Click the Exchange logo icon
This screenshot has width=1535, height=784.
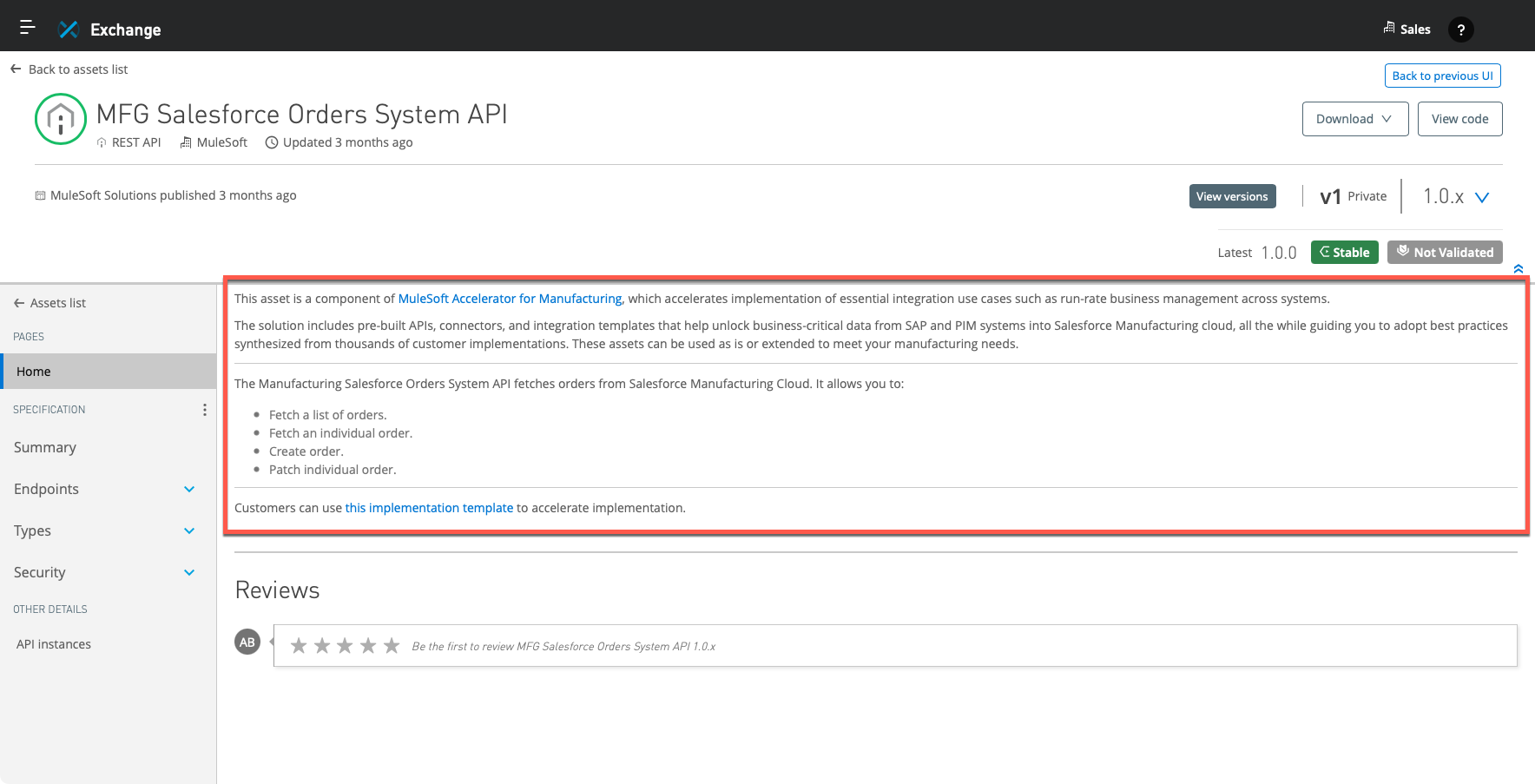[69, 30]
